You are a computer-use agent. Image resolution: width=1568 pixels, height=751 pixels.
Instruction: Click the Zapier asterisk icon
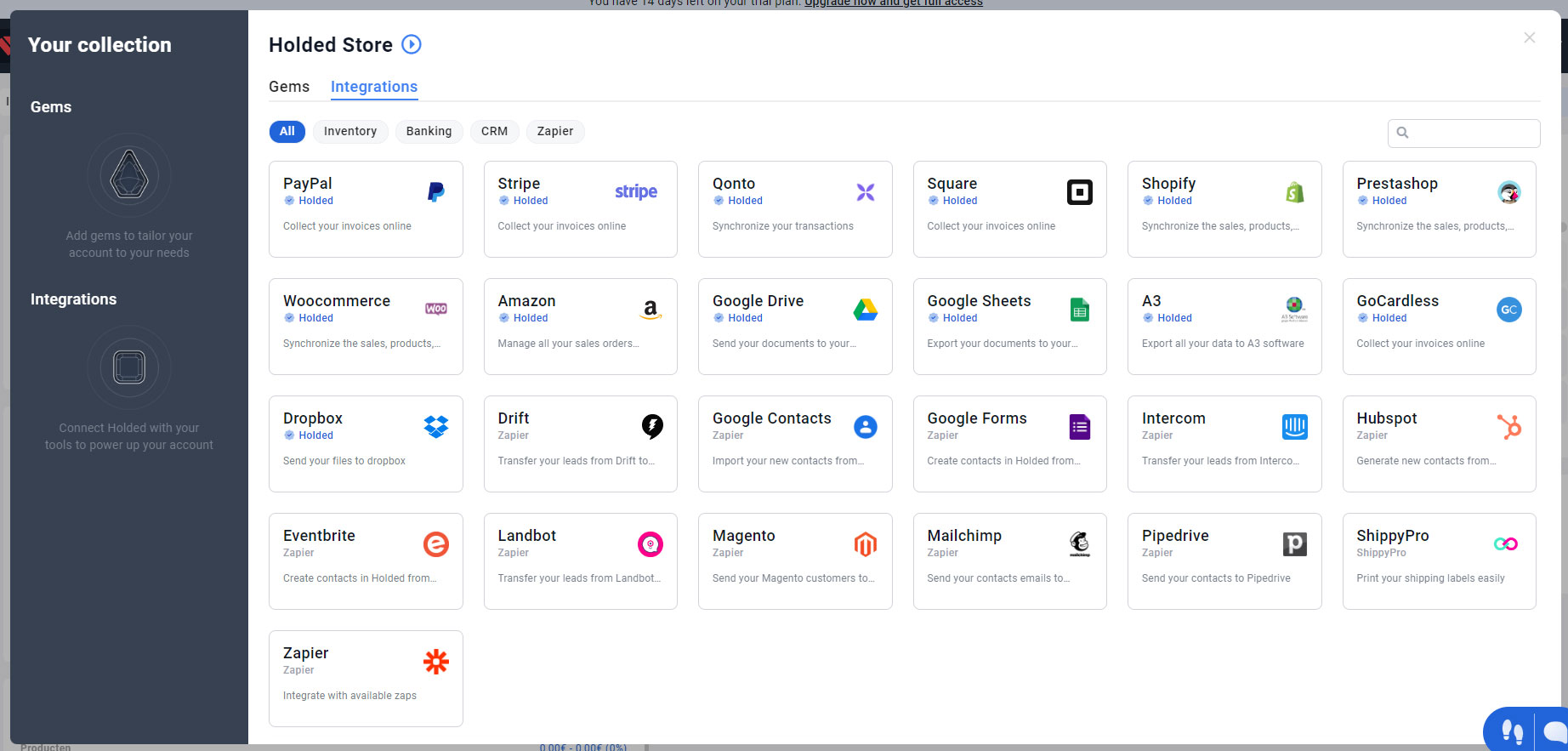pyautogui.click(x=436, y=662)
